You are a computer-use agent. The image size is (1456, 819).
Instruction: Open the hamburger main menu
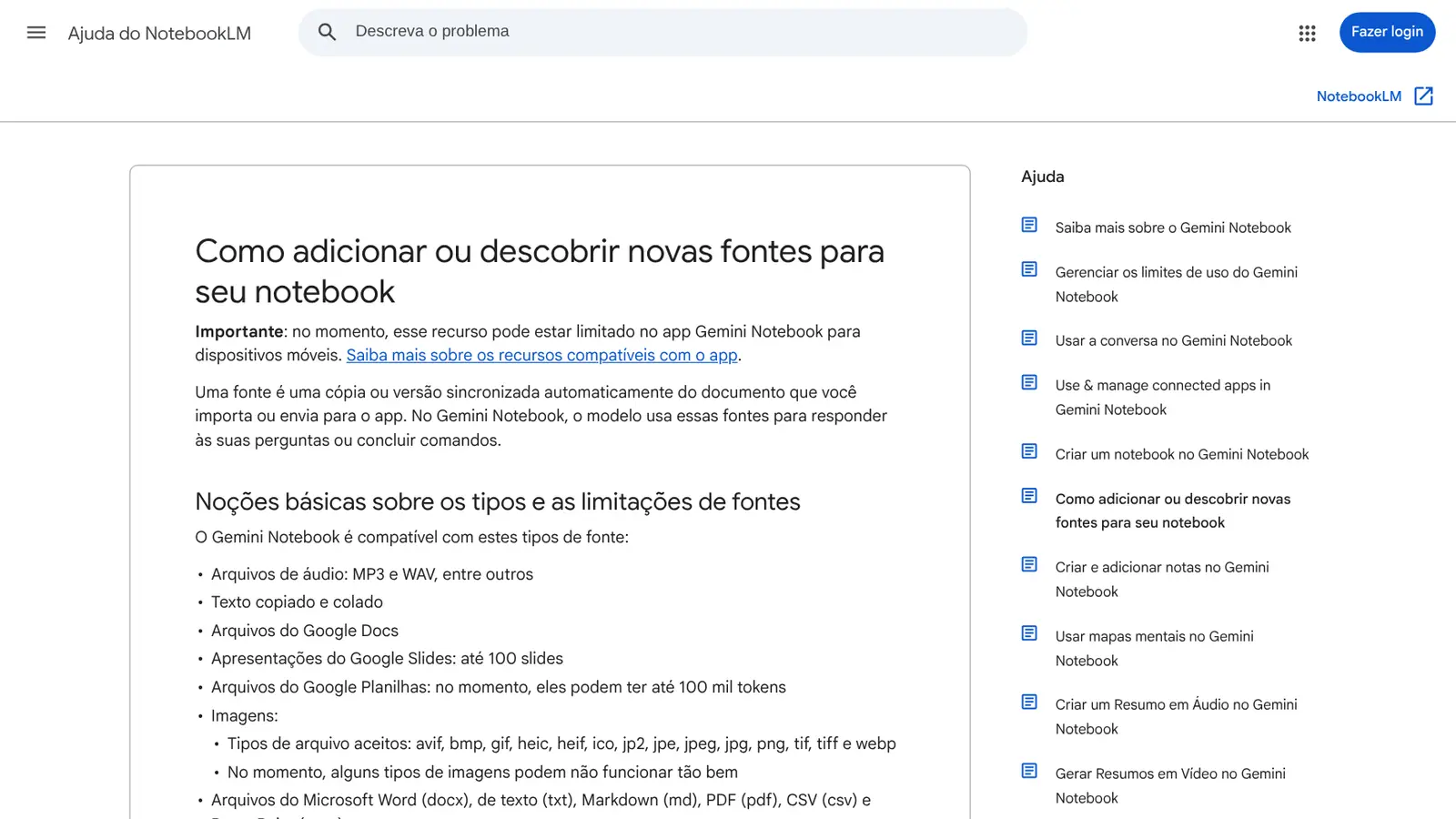(x=36, y=33)
